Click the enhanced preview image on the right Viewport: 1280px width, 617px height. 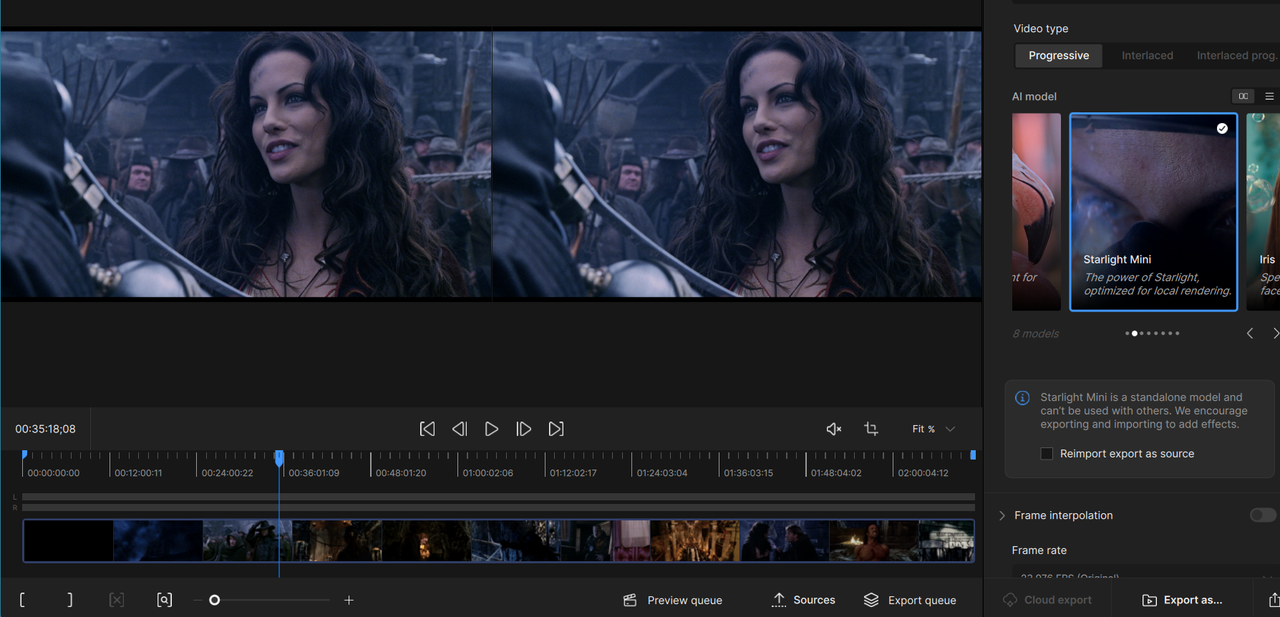click(737, 164)
